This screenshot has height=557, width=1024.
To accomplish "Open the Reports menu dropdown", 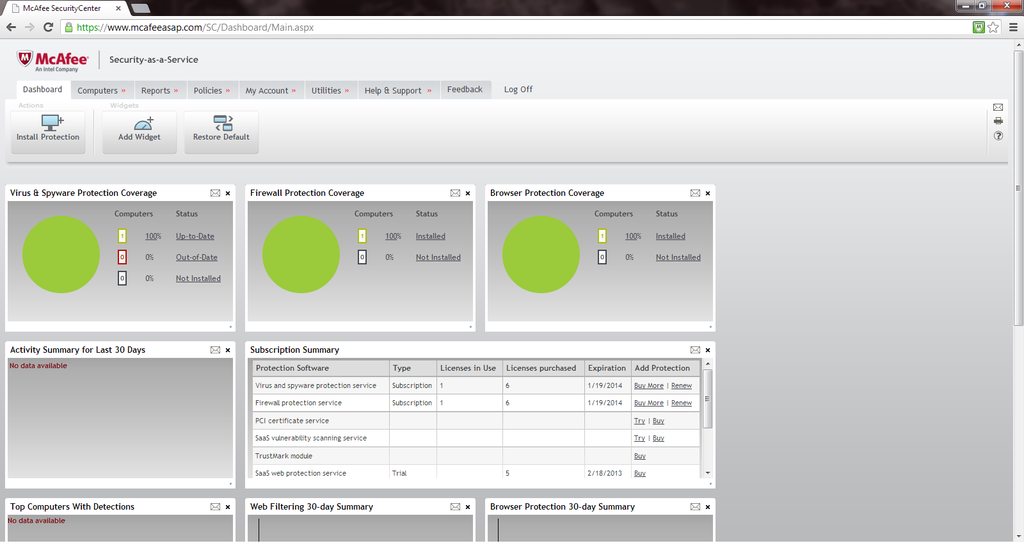I will [160, 91].
